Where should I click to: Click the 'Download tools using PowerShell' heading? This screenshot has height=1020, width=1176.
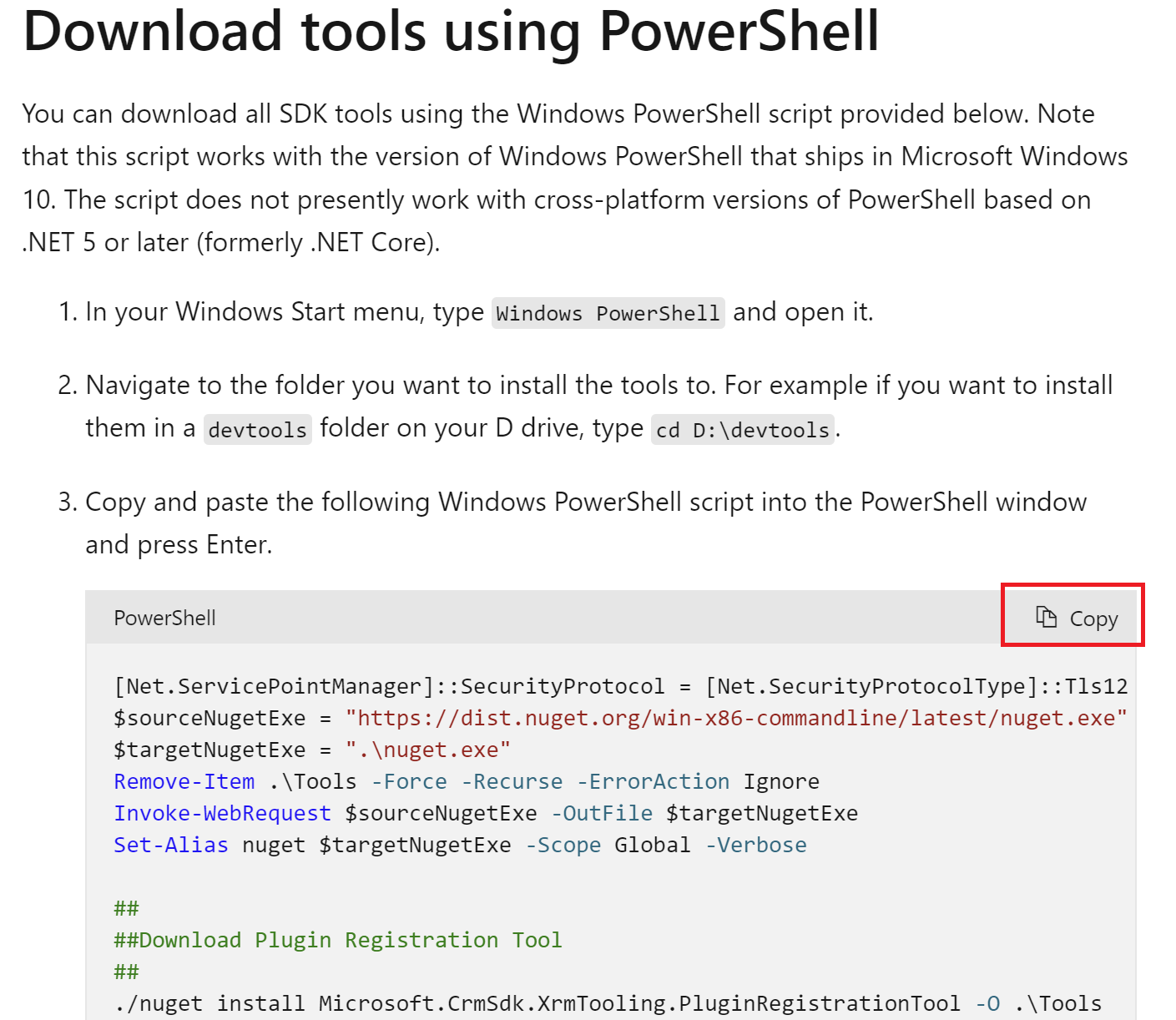pos(451,32)
